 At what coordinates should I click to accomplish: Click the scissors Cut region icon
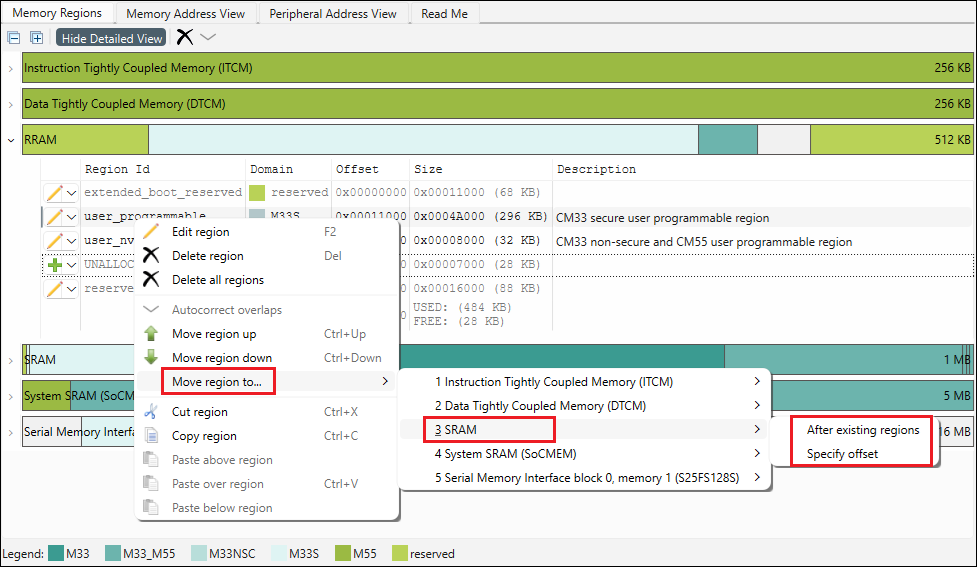coord(151,412)
